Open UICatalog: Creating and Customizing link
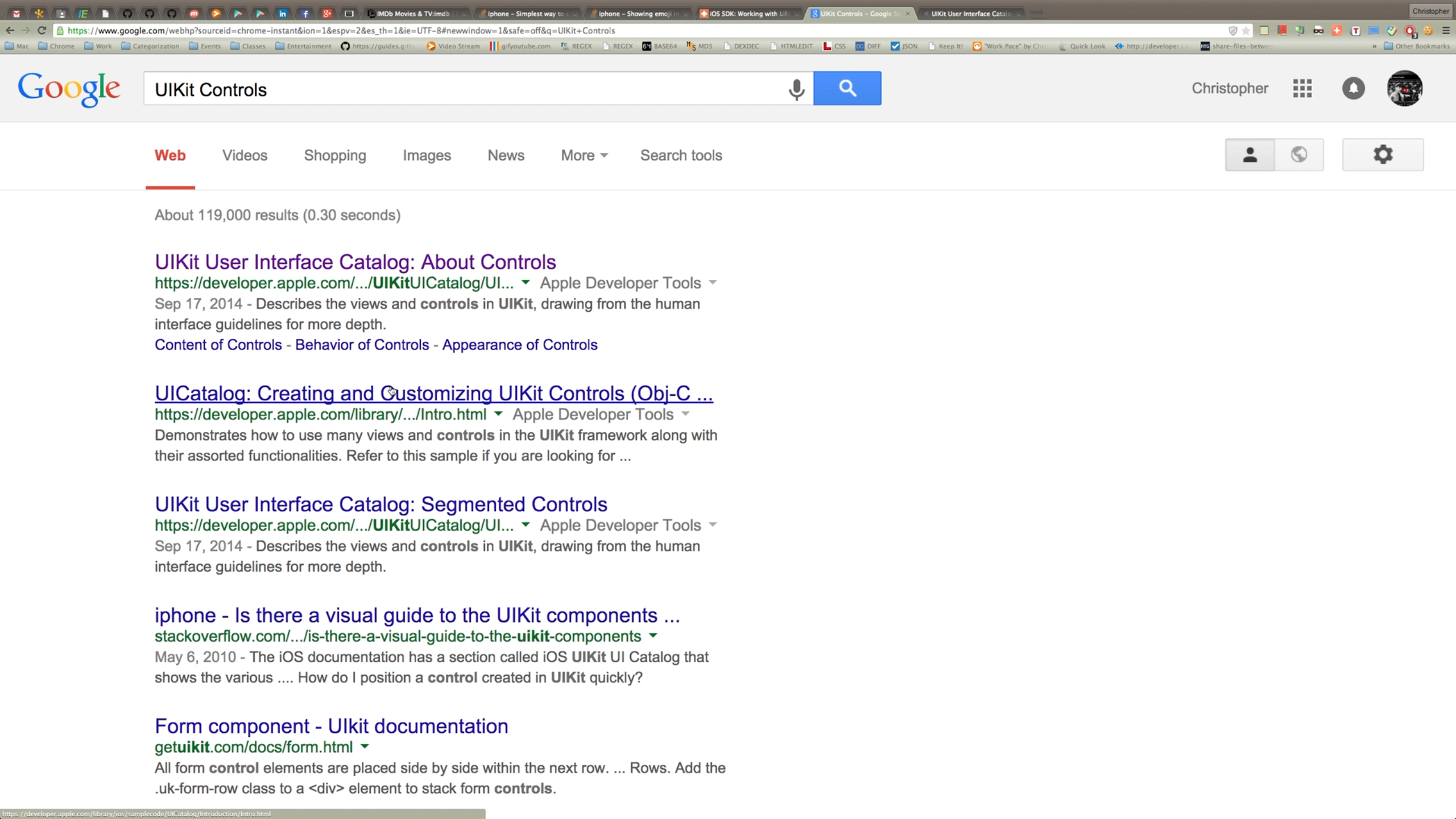This screenshot has height=819, width=1456. tap(433, 393)
